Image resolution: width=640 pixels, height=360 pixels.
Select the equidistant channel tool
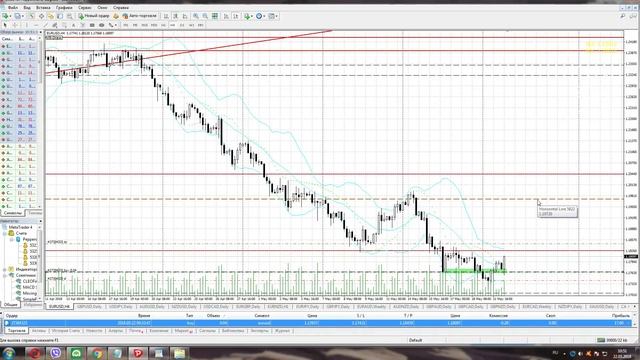pos(55,25)
